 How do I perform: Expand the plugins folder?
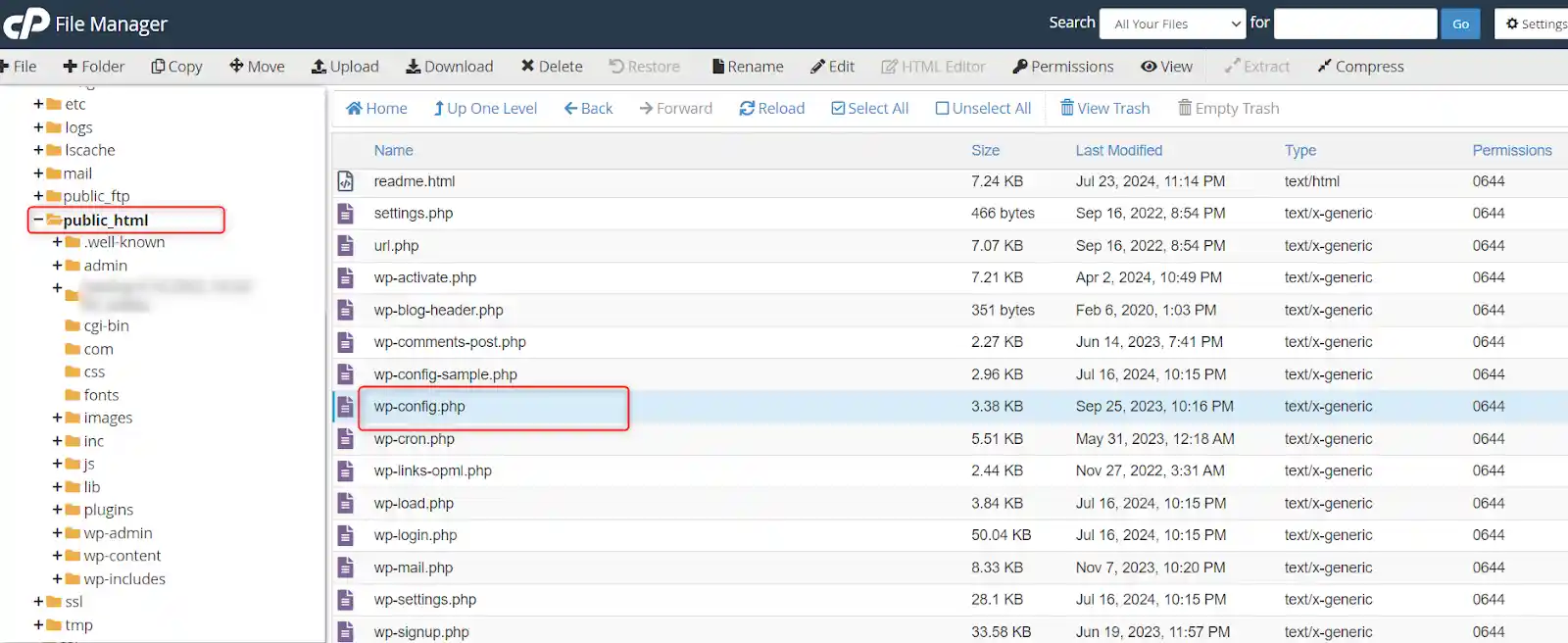(58, 510)
